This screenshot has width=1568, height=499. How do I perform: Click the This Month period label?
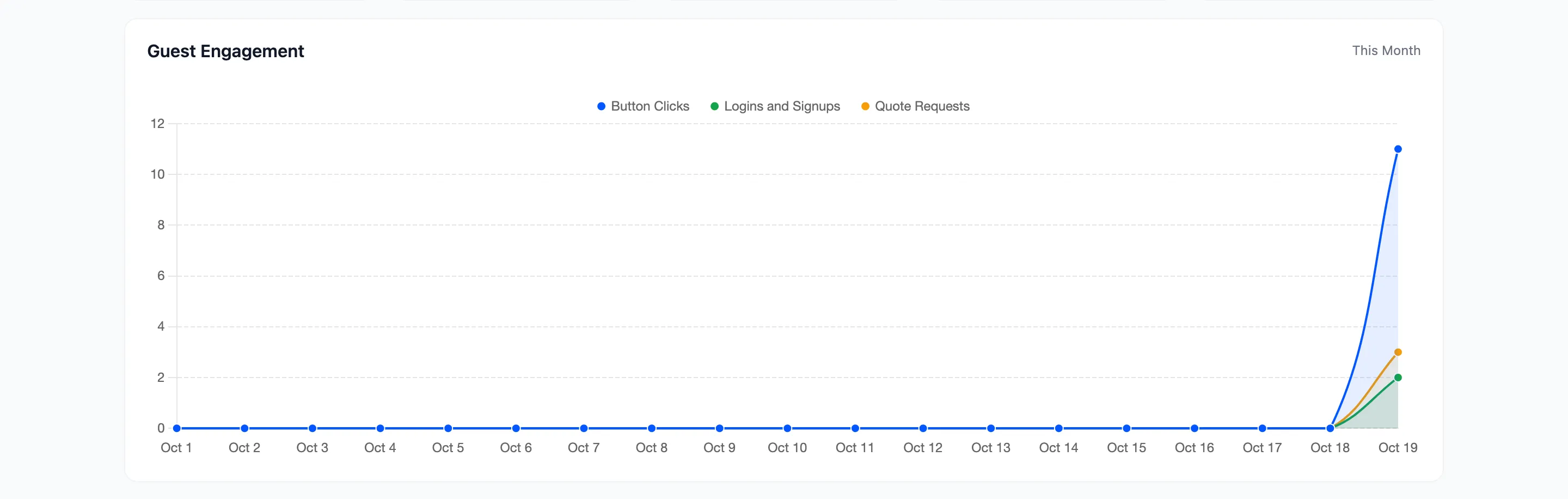(1386, 51)
